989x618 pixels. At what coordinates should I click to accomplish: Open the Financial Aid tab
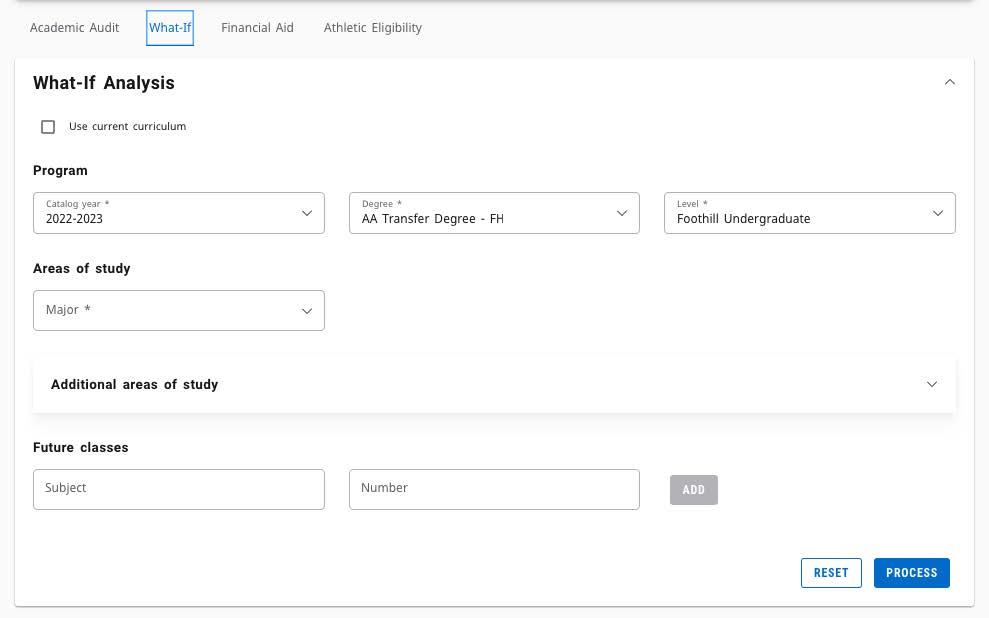257,28
